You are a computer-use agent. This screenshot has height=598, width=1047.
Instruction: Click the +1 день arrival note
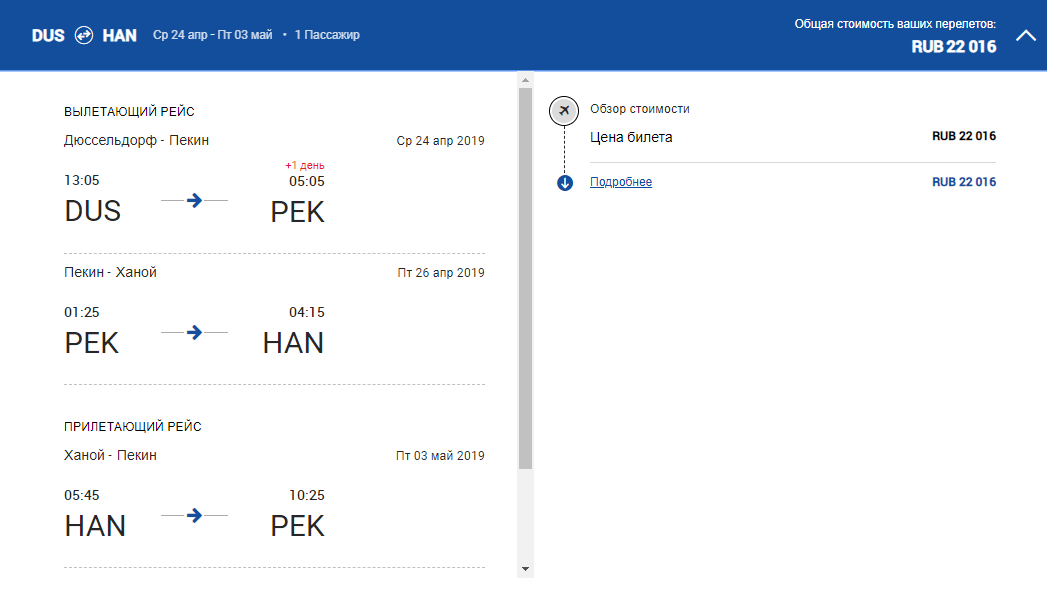pos(304,165)
